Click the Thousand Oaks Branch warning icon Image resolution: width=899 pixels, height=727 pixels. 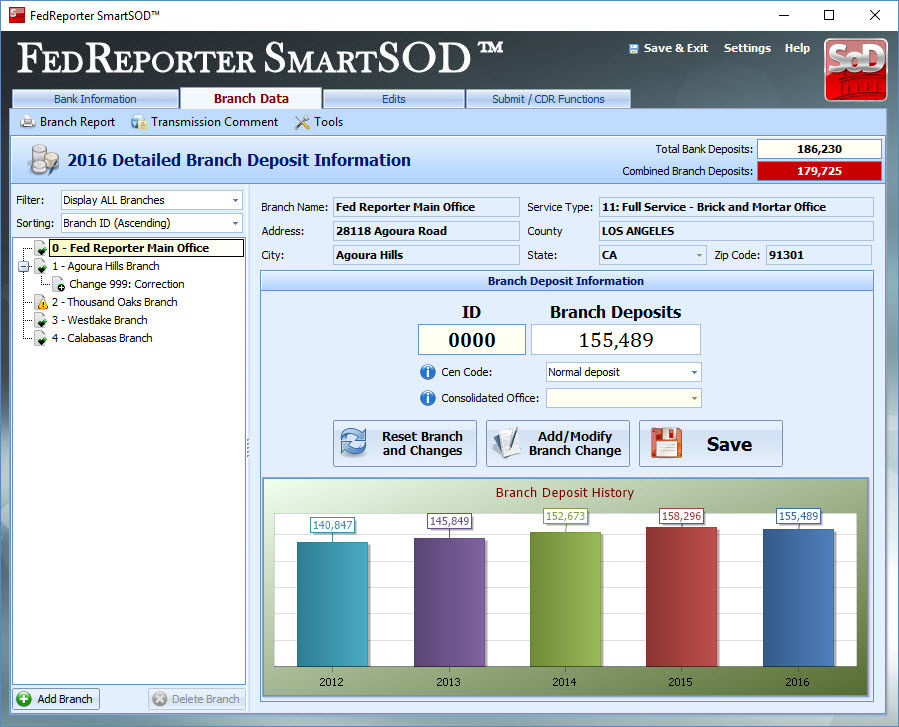(x=41, y=302)
